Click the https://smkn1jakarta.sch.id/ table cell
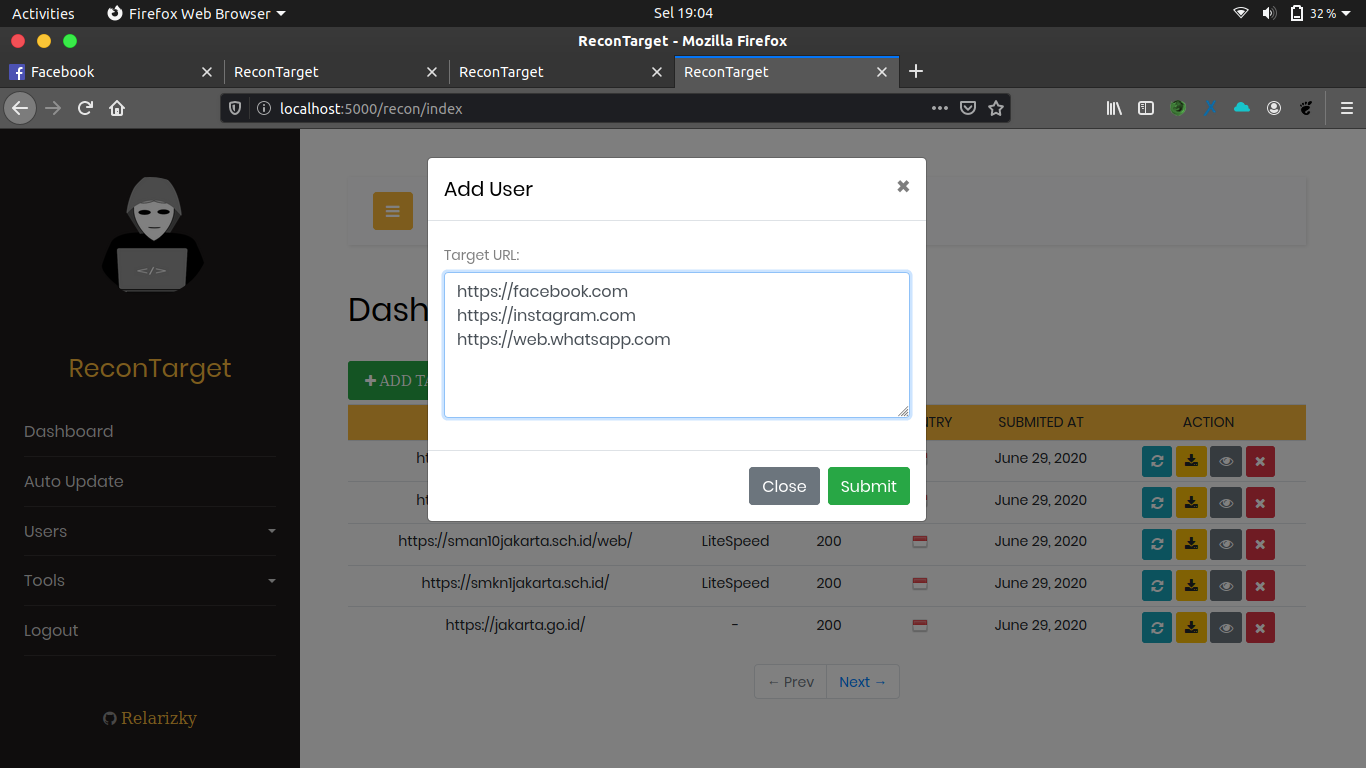 pyautogui.click(x=515, y=583)
